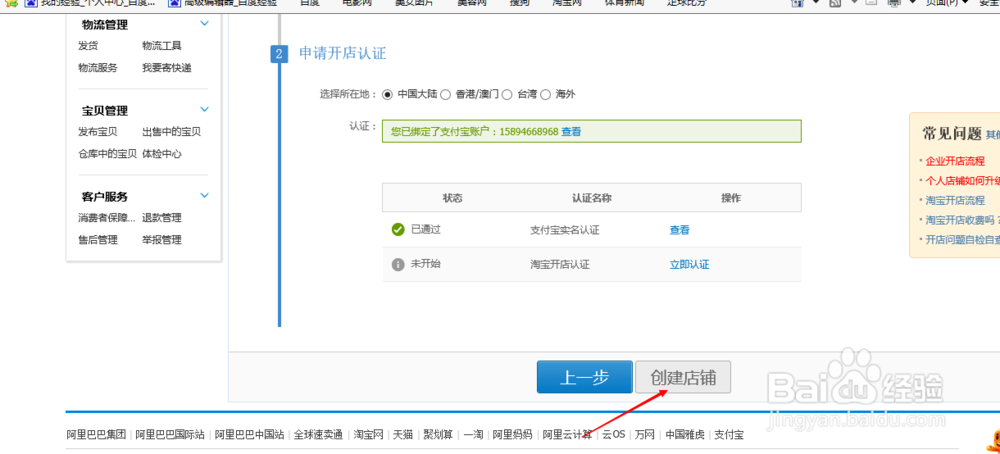1000x454 pixels.
Task: Open the 支付宝 footer link
Action: coord(729,435)
